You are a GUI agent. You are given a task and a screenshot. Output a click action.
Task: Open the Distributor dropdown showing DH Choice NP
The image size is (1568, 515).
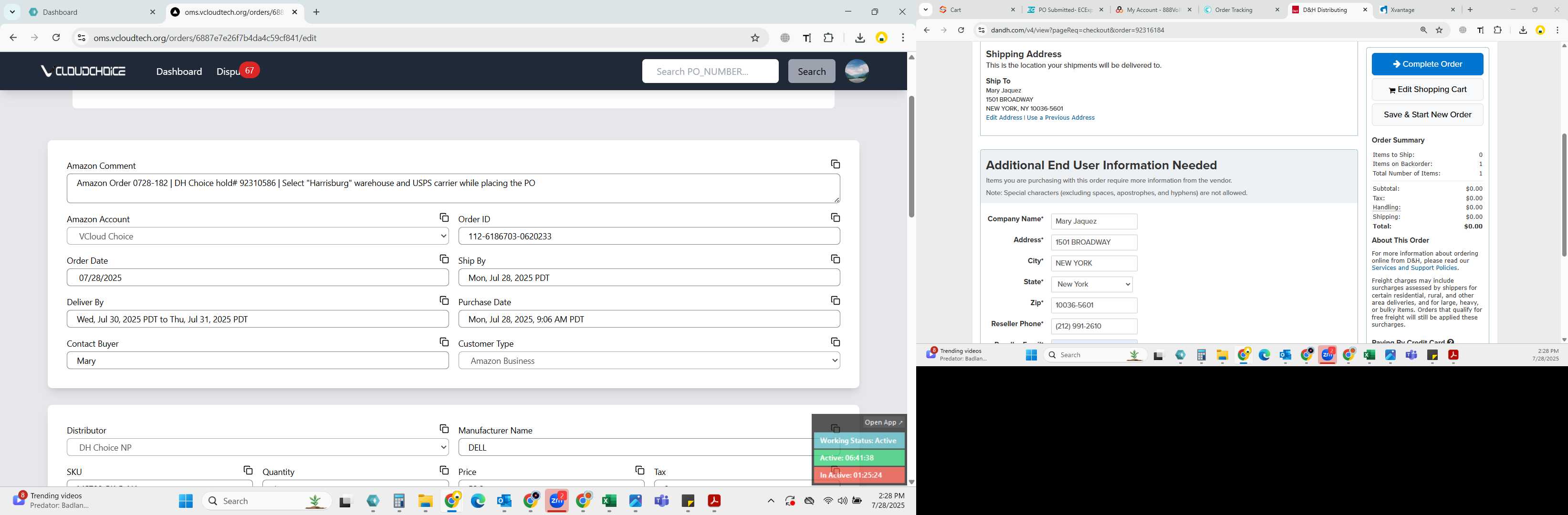pyautogui.click(x=258, y=447)
